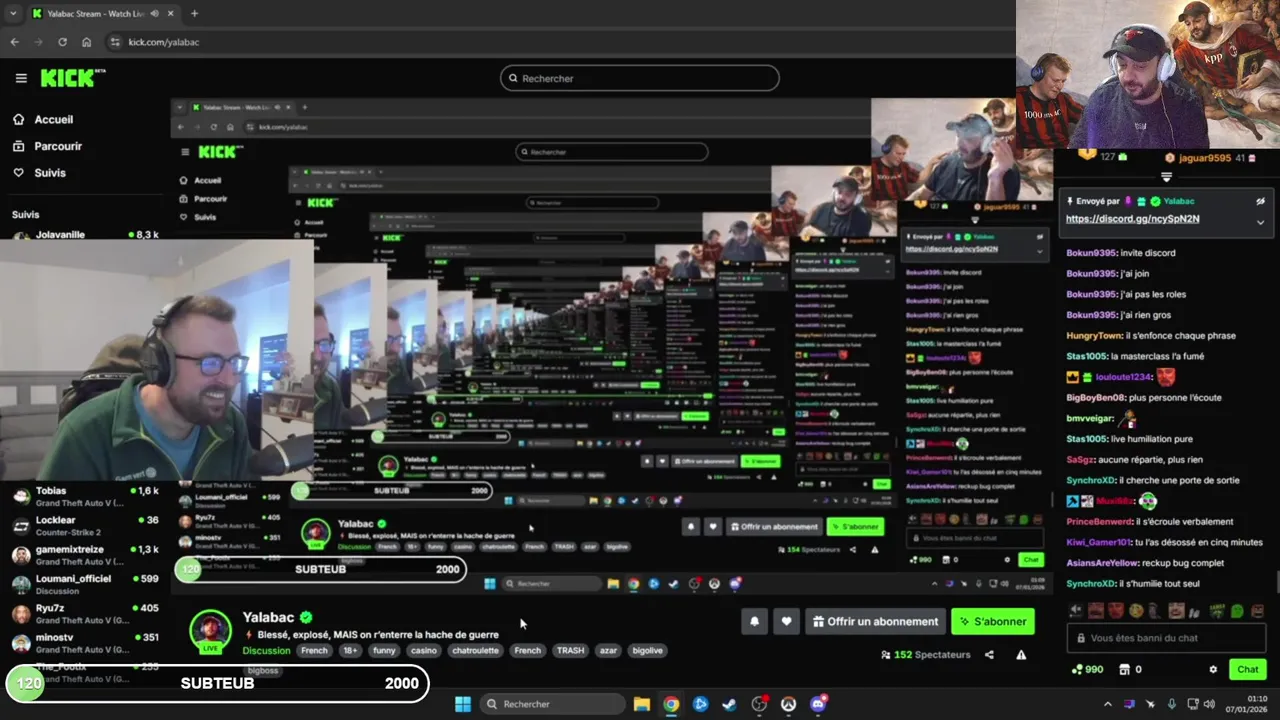Screen dimensions: 1280x720
Task: Open chat settings gear icon
Action: [1213, 670]
